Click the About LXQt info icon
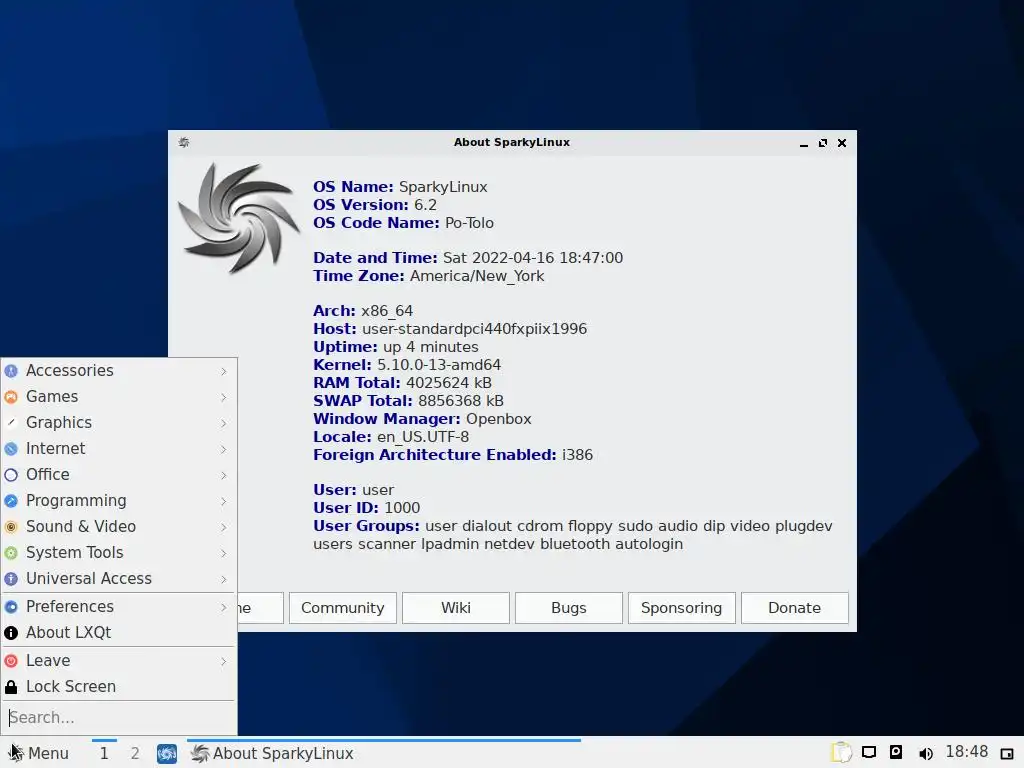This screenshot has height=768, width=1024. [x=11, y=633]
